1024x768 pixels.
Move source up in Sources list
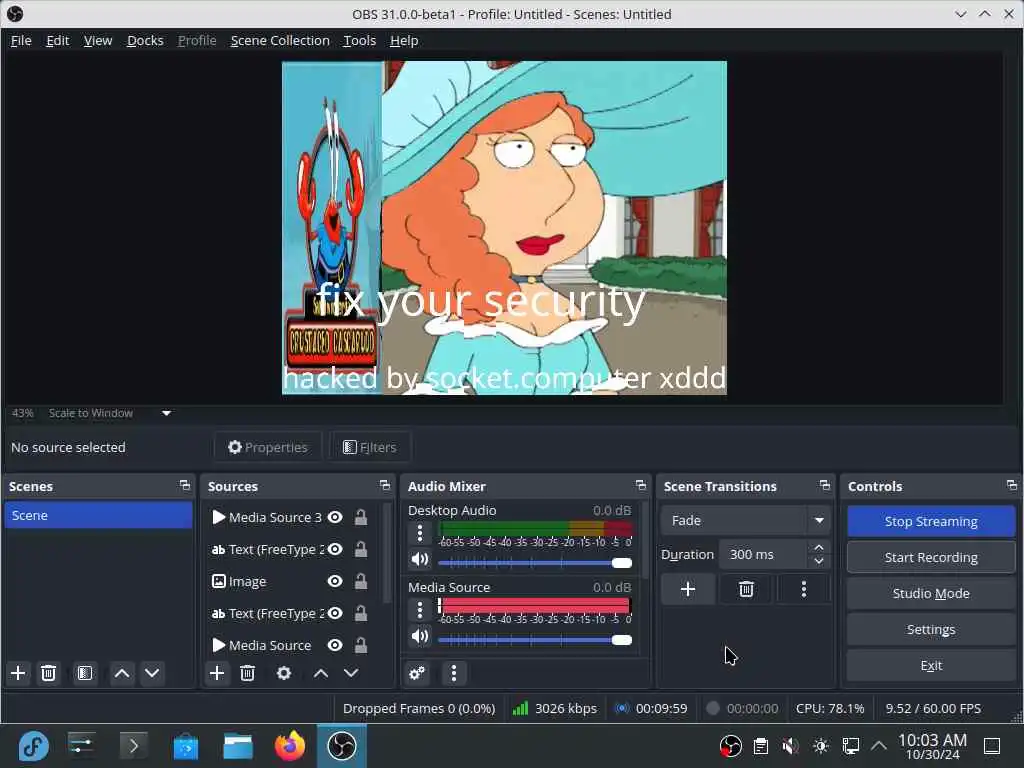(321, 673)
